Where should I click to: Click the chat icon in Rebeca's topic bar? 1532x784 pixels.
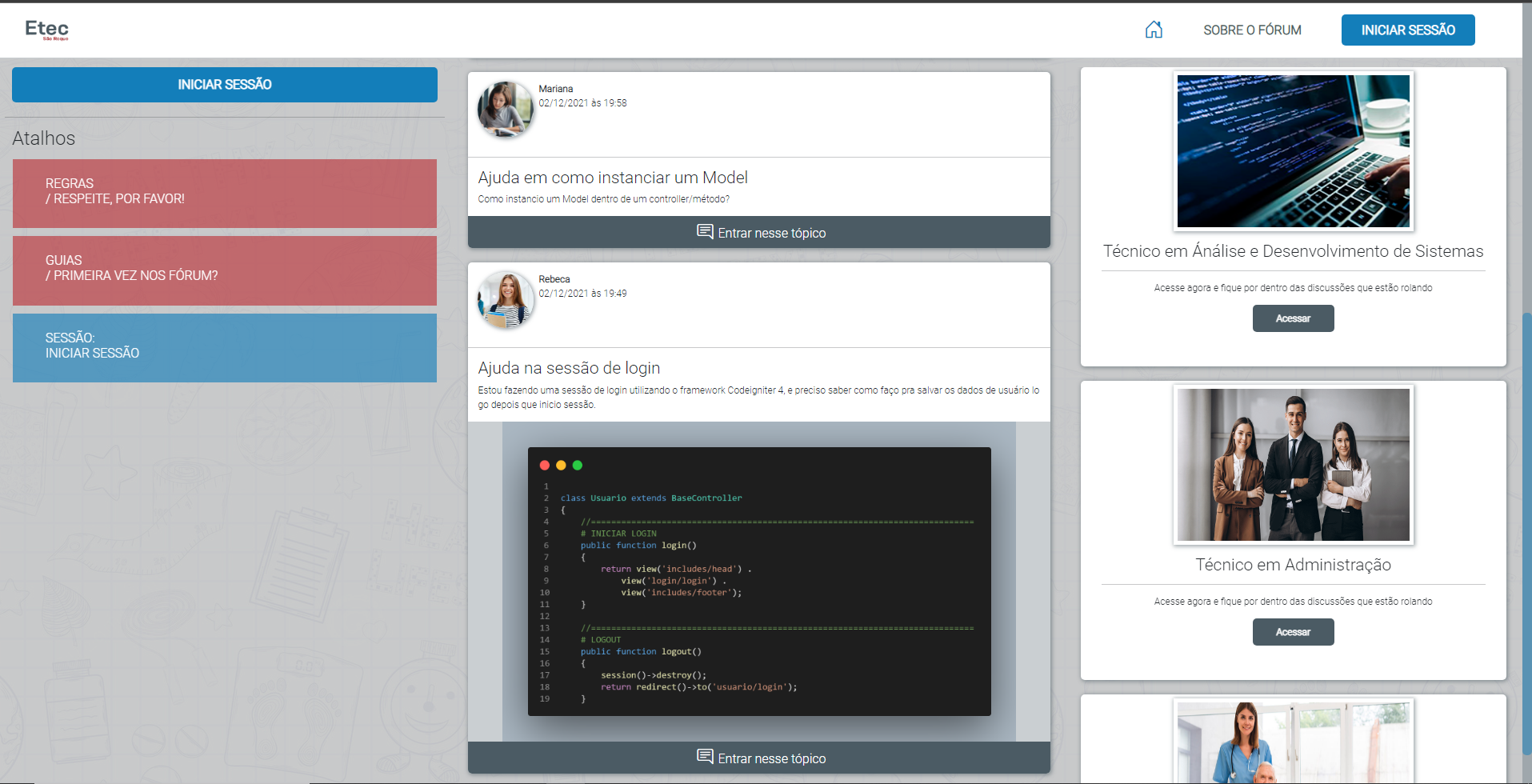705,757
